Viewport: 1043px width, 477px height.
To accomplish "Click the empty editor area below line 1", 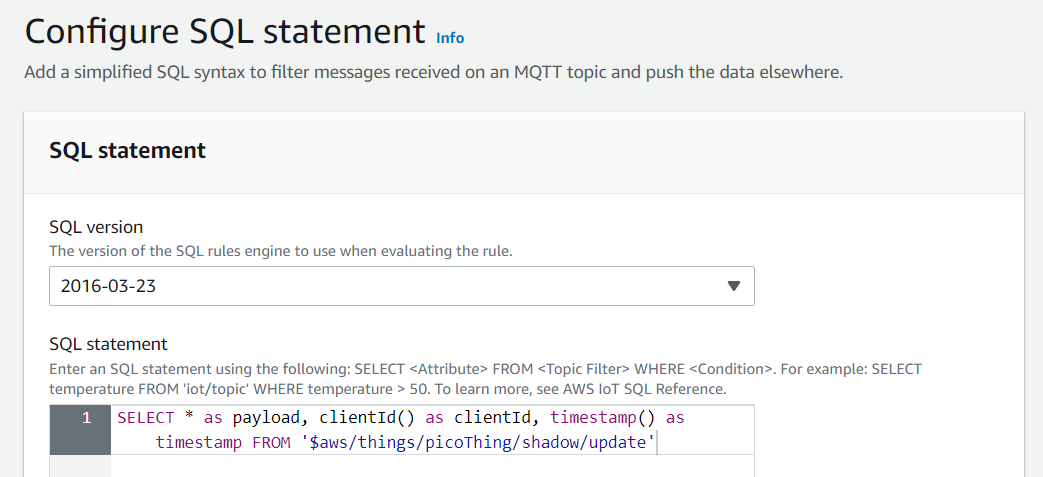I will tap(430, 466).
